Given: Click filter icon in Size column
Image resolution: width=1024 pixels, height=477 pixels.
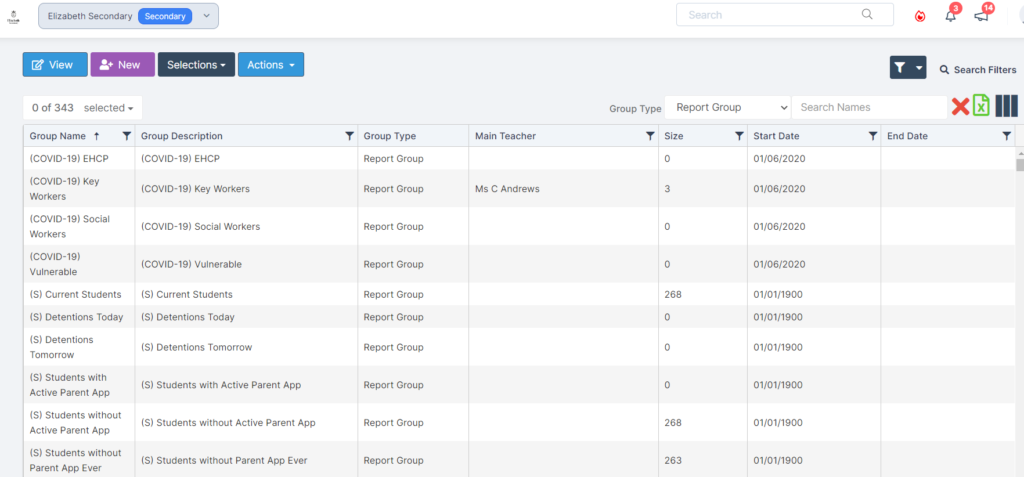Looking at the screenshot, I should coord(739,136).
